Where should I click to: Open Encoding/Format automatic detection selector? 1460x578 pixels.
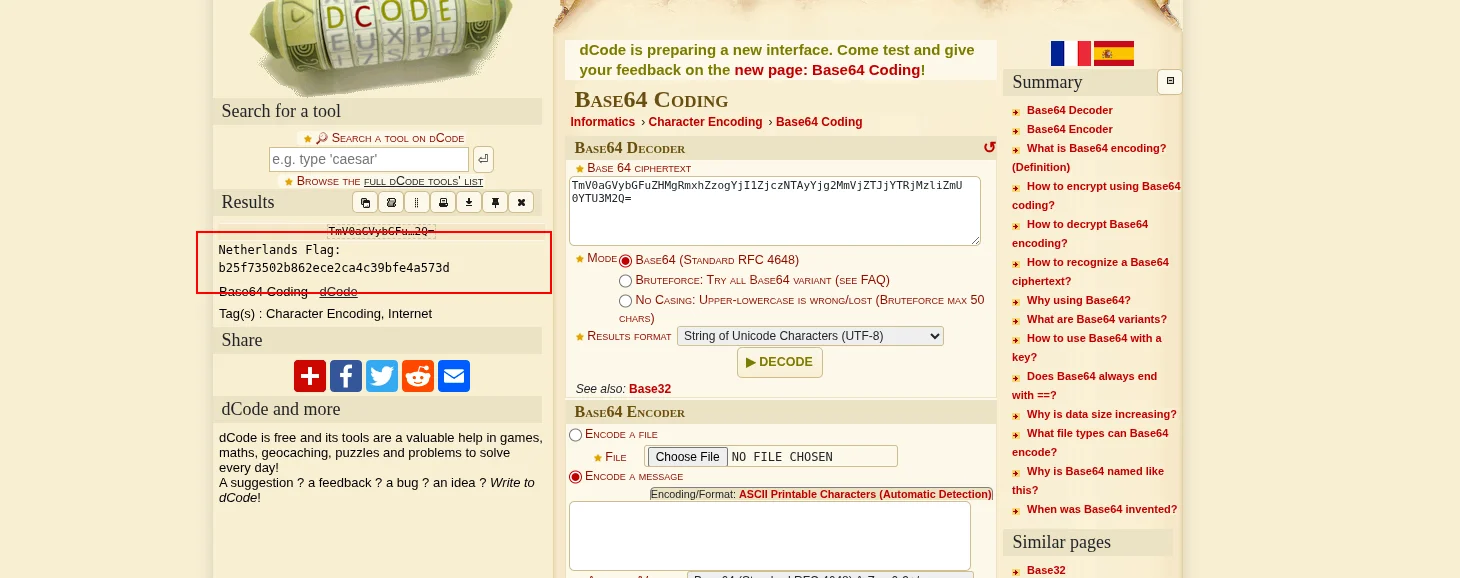(821, 494)
